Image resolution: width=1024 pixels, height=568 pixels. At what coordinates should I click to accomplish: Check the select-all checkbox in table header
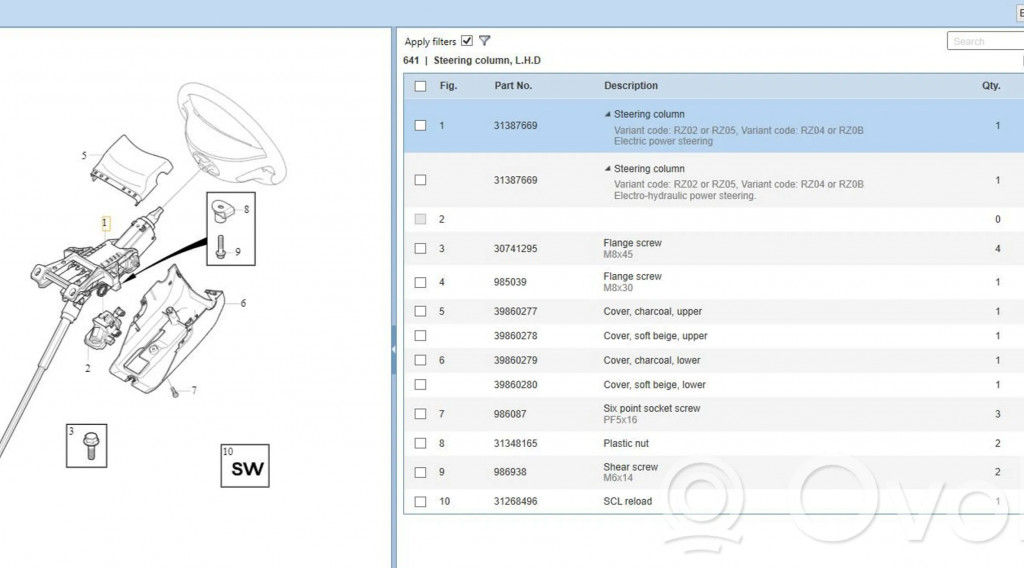420,86
